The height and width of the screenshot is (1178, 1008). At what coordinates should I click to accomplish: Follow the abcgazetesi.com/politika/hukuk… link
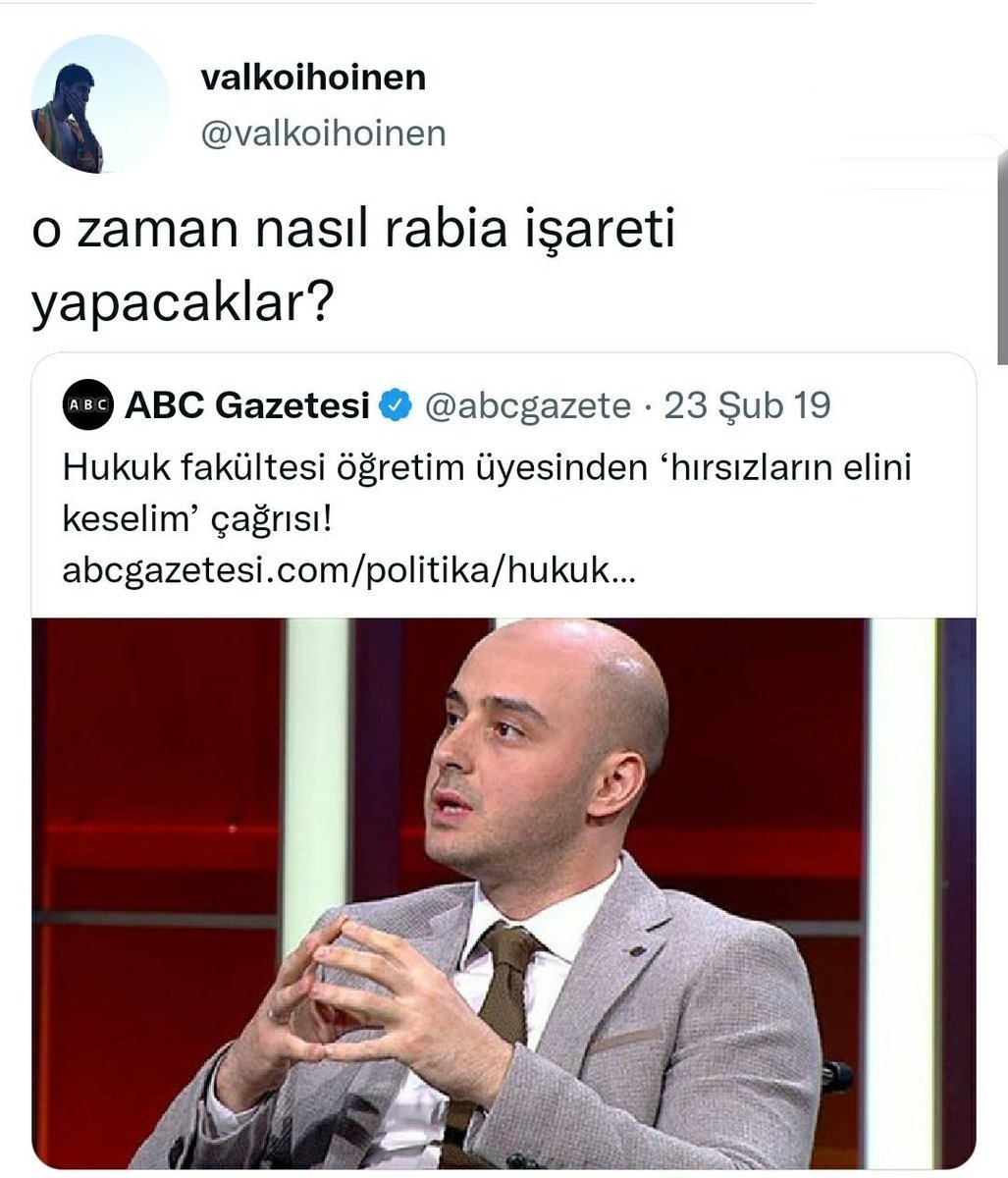(x=348, y=570)
